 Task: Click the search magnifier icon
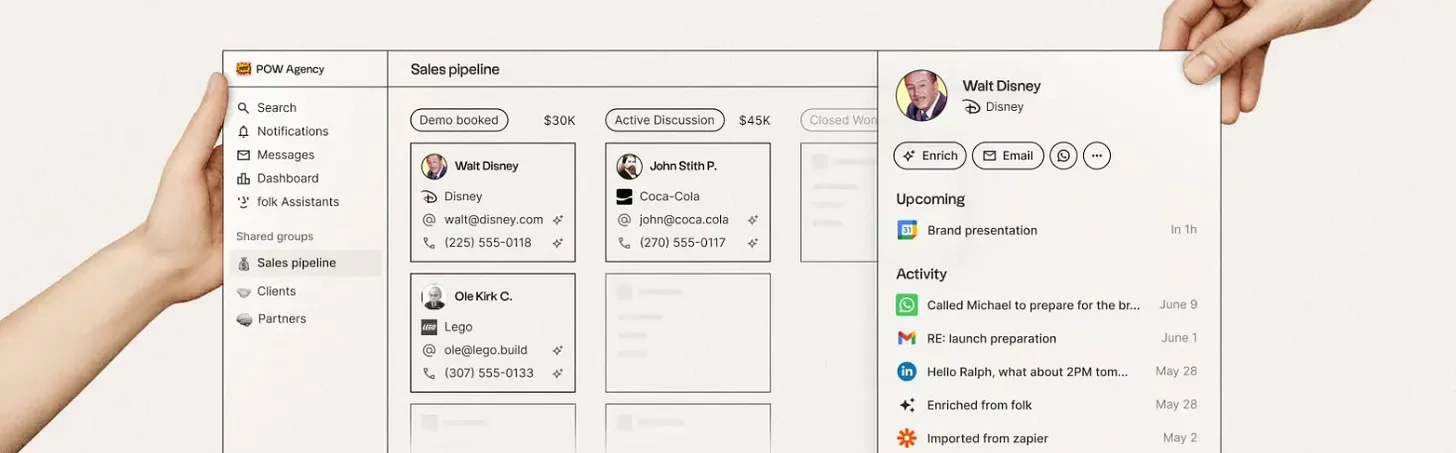(243, 108)
